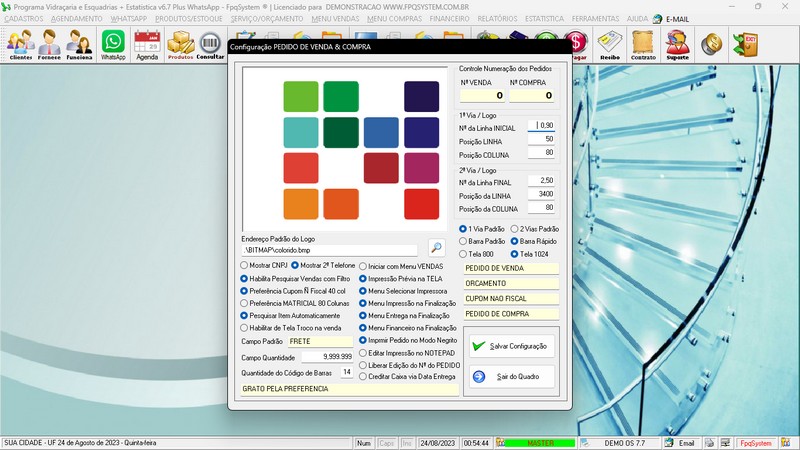Toggle Editar Impressão no NOTEPAD option

[x=363, y=353]
